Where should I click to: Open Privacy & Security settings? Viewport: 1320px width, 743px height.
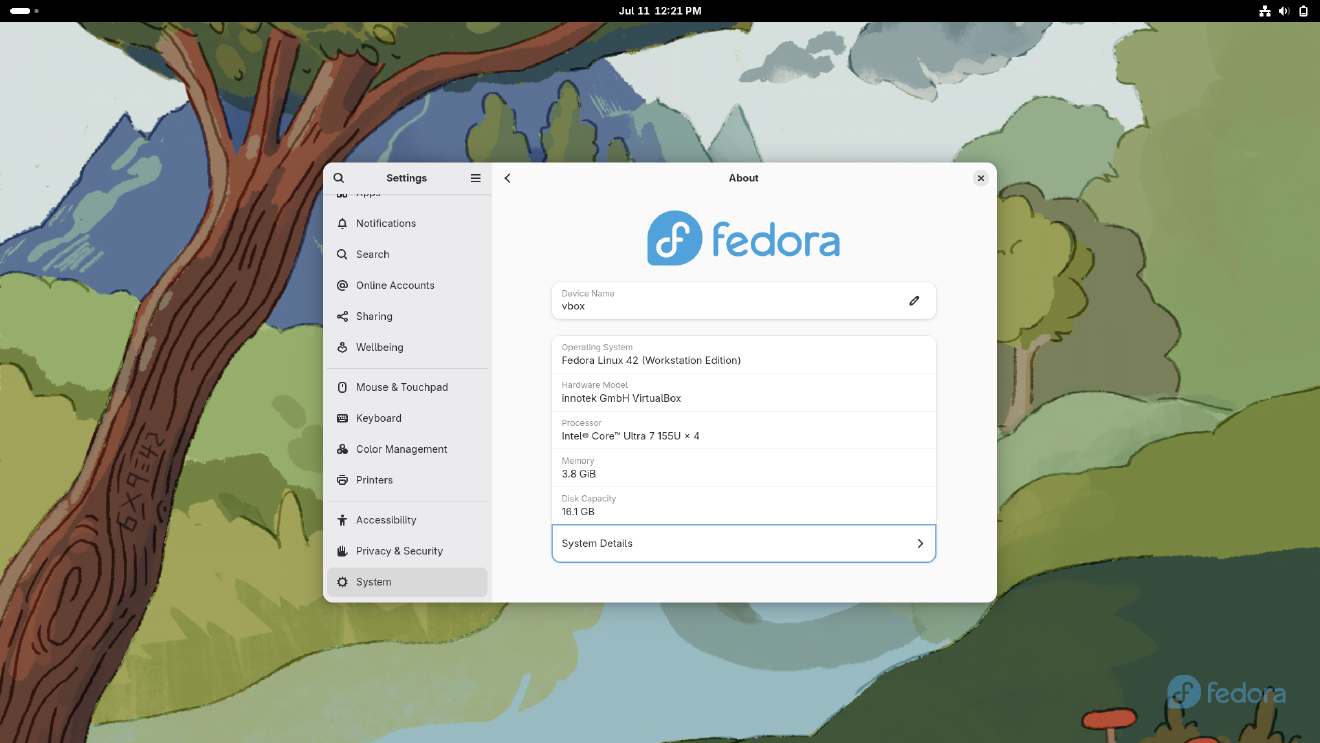(x=399, y=551)
